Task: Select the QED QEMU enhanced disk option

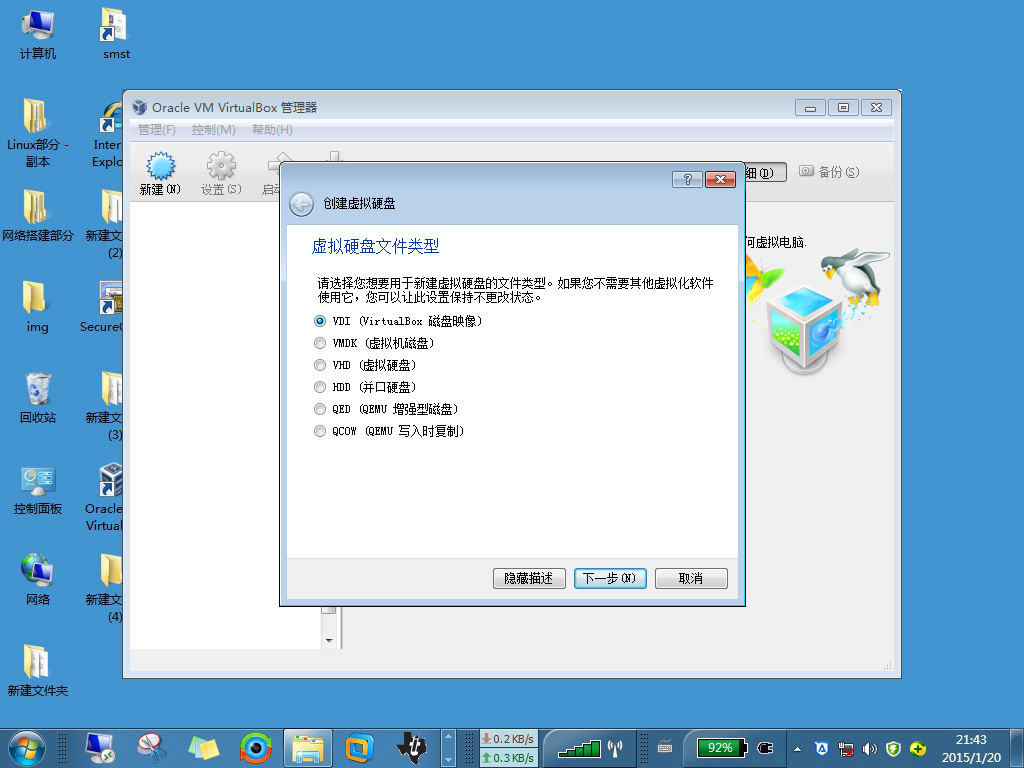Action: (x=386, y=409)
